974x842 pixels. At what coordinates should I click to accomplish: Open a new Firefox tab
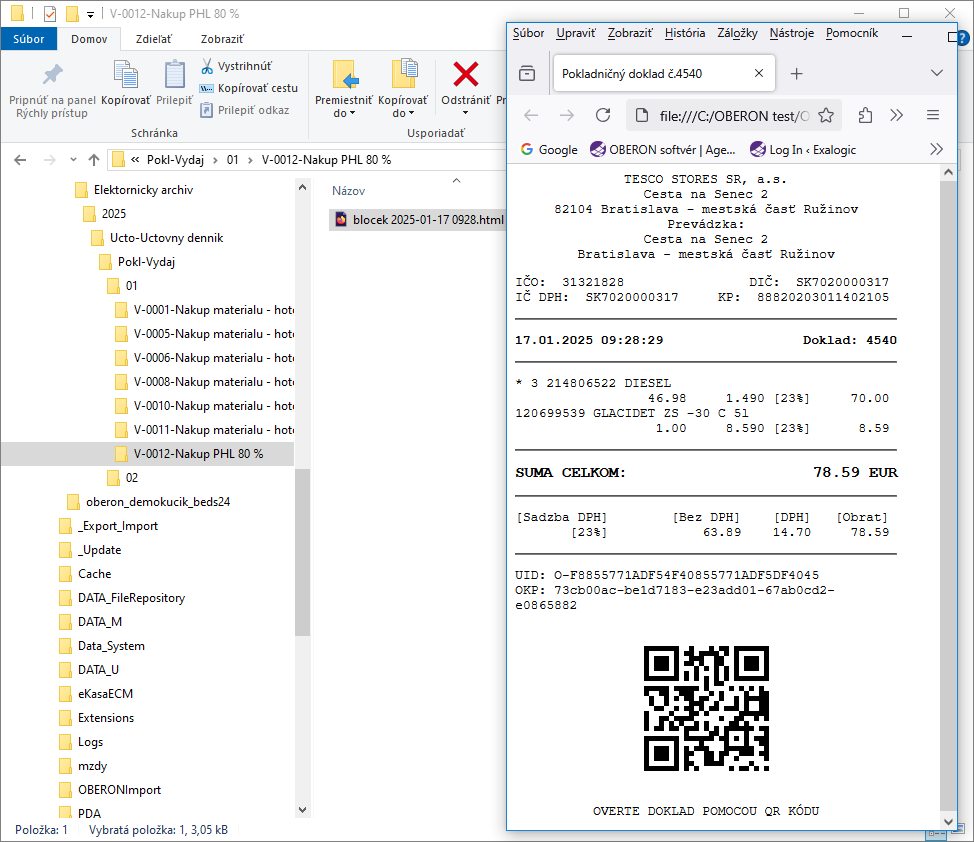[796, 73]
